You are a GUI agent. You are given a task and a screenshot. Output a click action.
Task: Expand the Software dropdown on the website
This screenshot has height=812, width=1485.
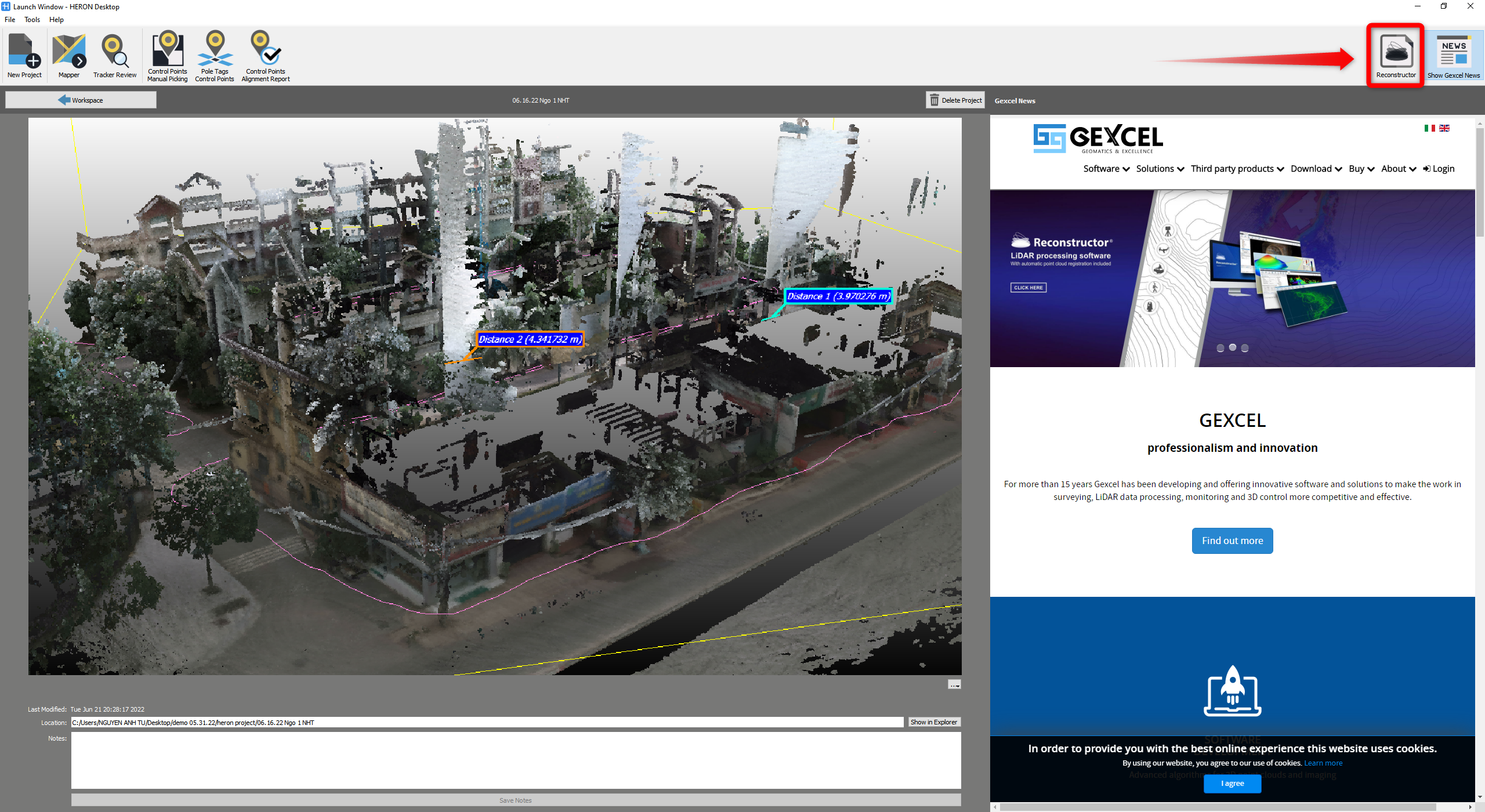point(1106,169)
